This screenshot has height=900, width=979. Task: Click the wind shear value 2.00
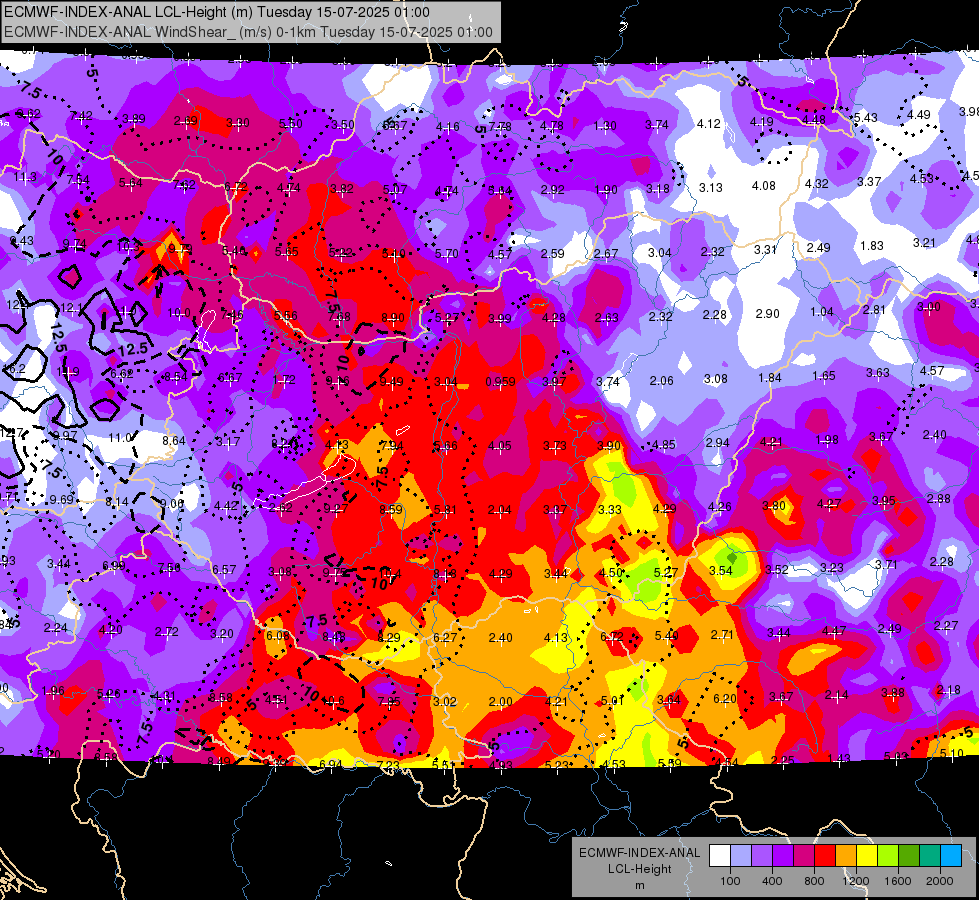[501, 701]
